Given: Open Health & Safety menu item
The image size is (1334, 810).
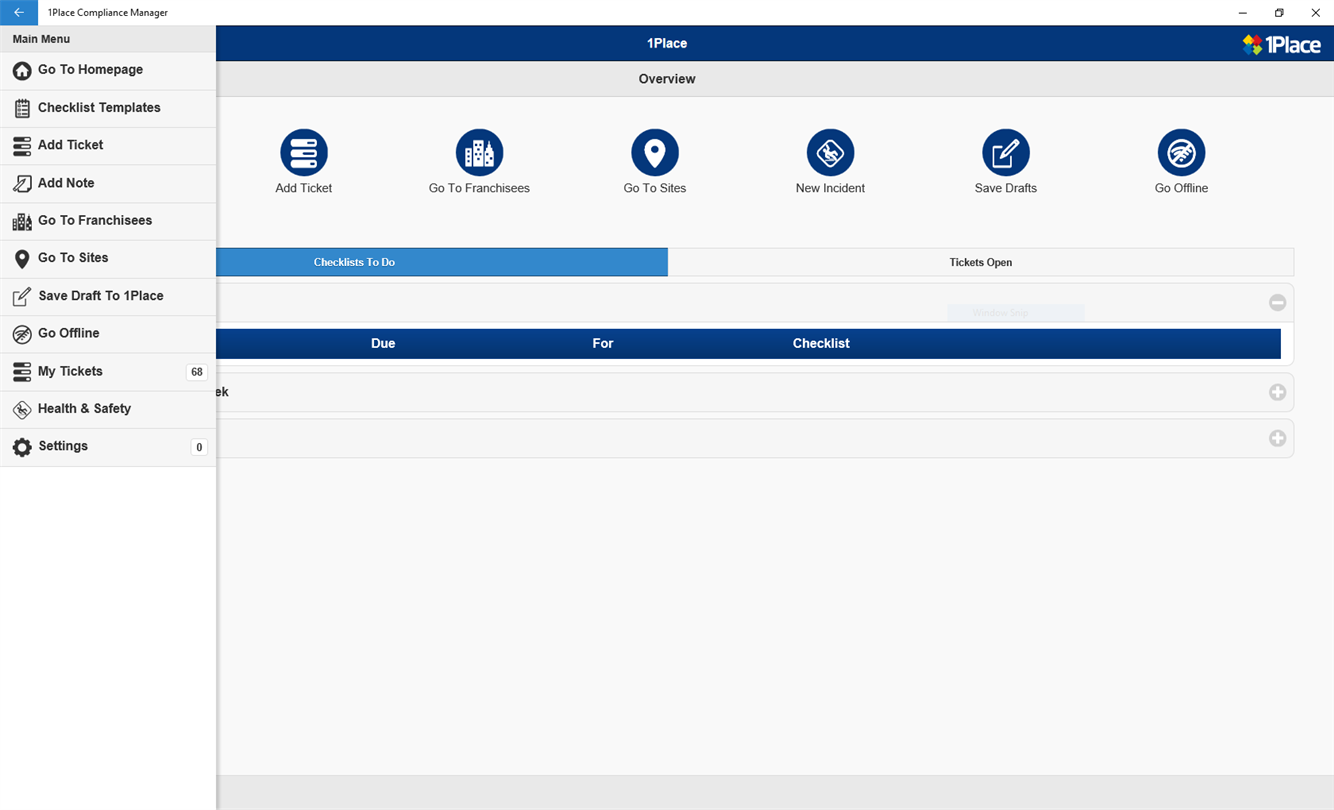Looking at the screenshot, I should coord(108,409).
